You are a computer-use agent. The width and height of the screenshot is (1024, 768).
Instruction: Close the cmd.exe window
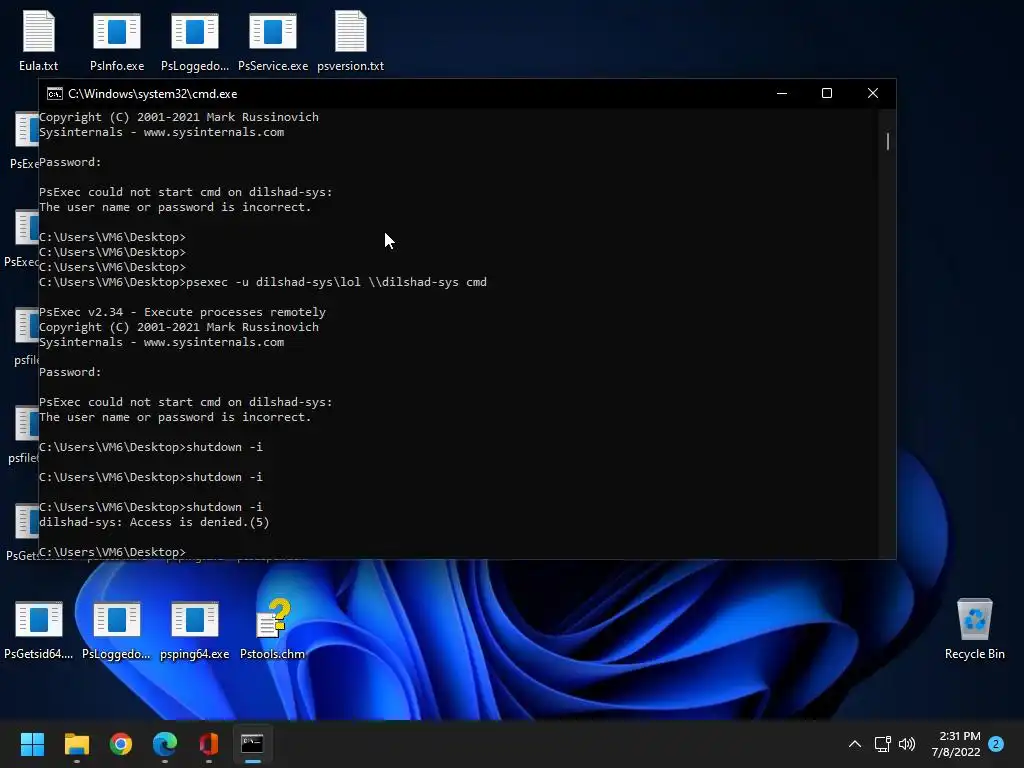[x=872, y=93]
